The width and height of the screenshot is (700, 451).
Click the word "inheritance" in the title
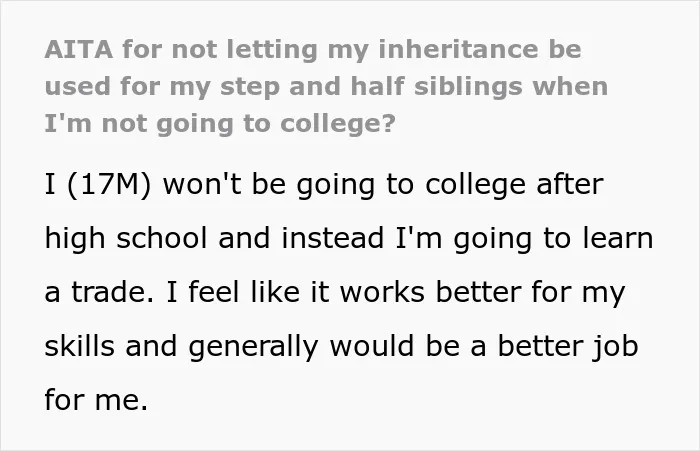[458, 49]
